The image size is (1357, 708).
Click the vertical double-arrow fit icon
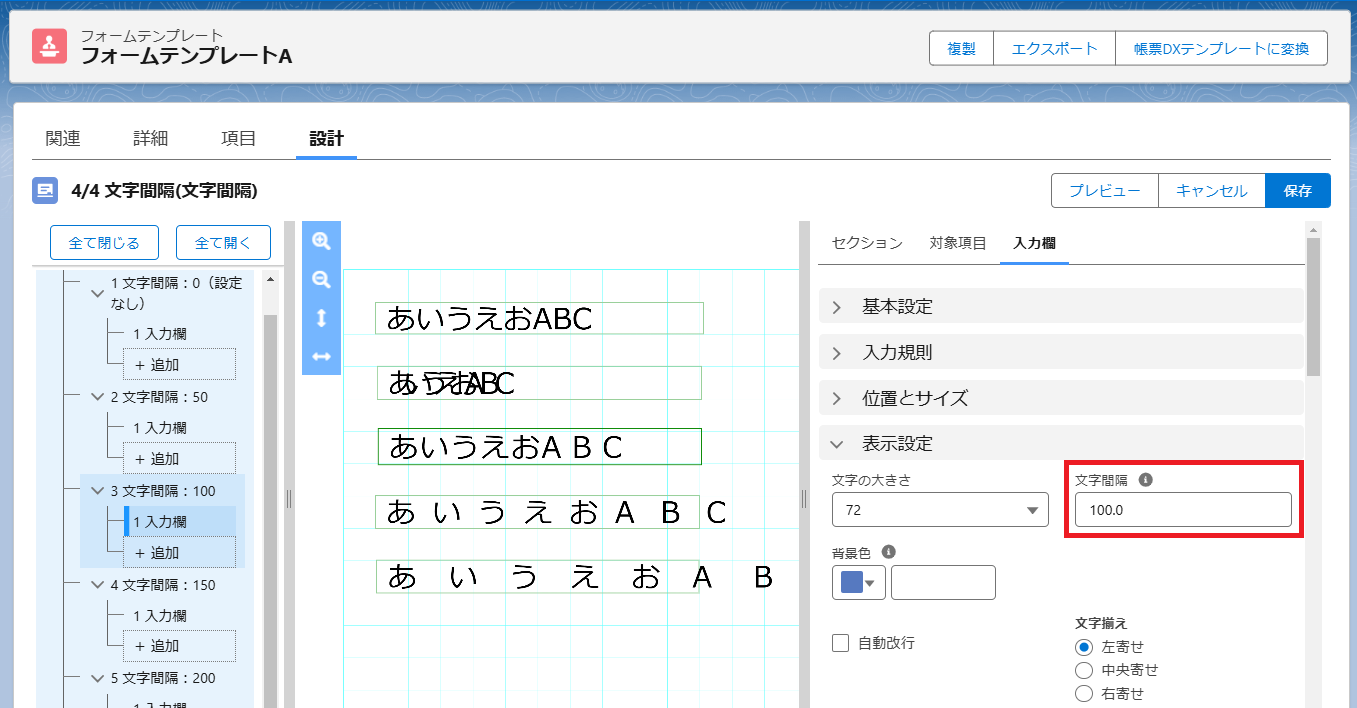321,318
